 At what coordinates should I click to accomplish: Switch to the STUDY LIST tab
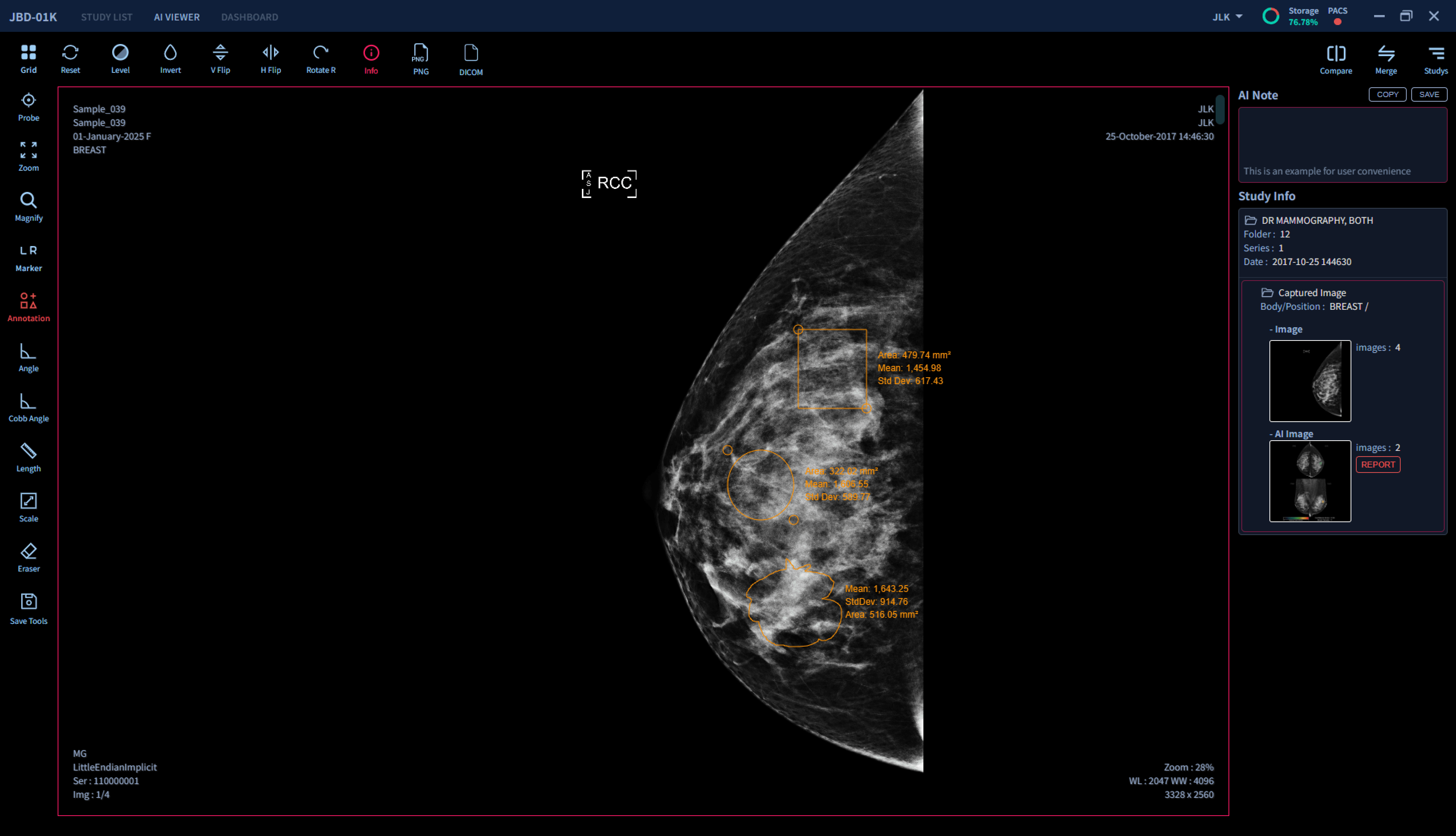pos(107,17)
